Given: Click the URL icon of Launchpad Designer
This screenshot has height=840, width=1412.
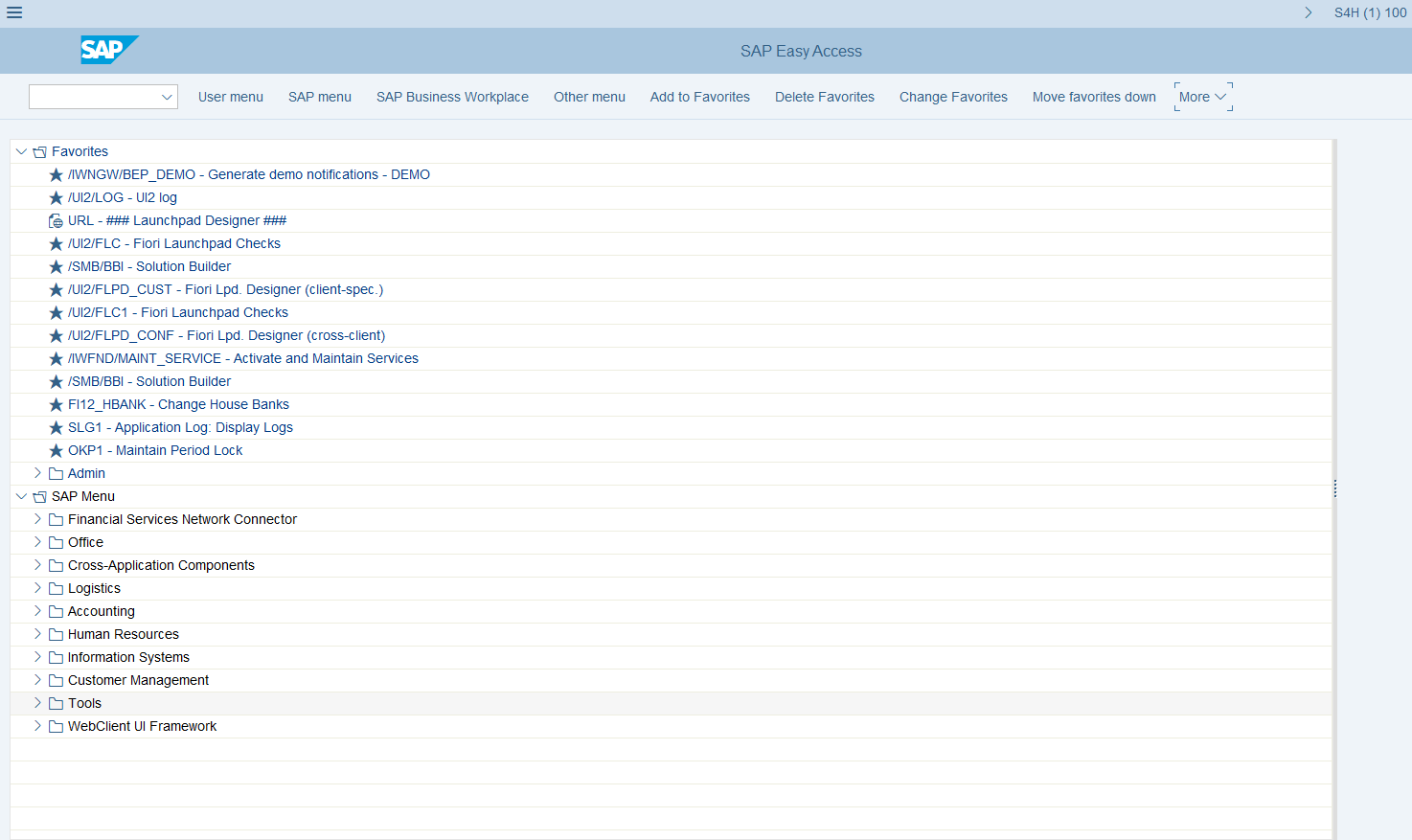Looking at the screenshot, I should (56, 221).
